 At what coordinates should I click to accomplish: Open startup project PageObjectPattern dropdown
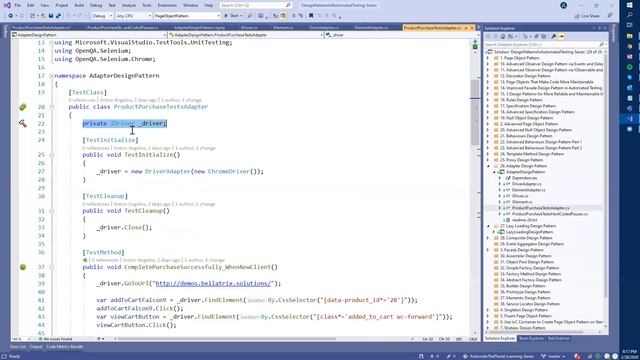(x=187, y=16)
